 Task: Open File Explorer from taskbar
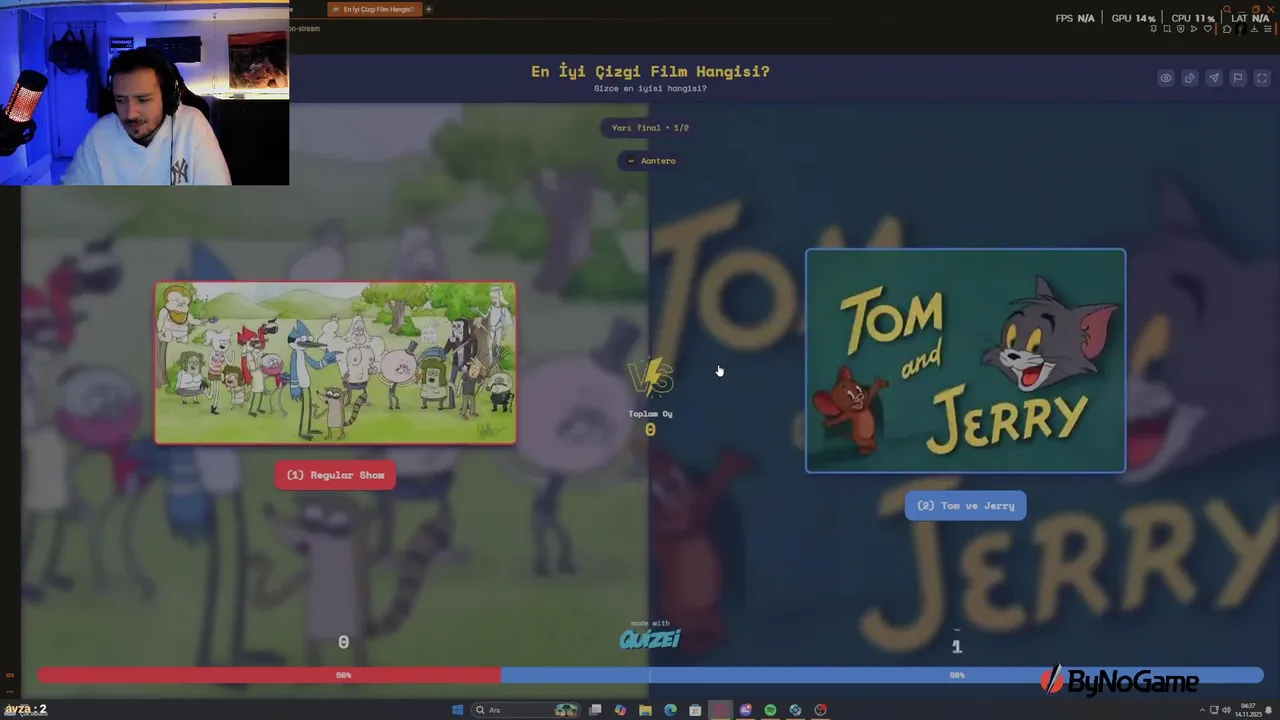click(645, 710)
